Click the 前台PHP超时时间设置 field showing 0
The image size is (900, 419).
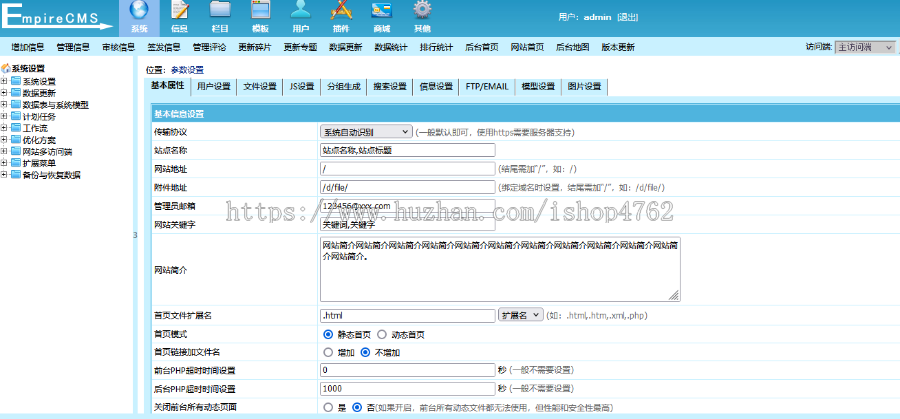coord(408,370)
